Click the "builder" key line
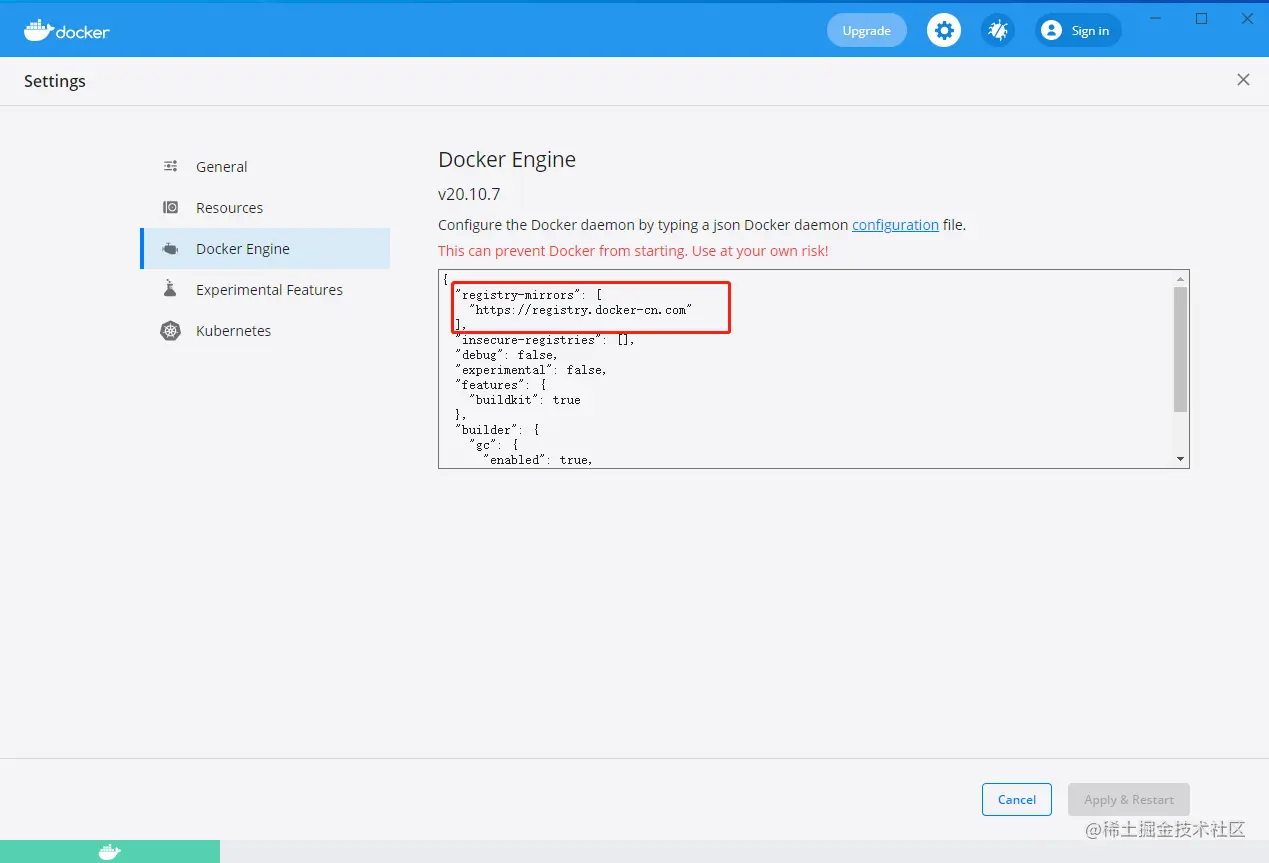Viewport: 1269px width, 863px height. 497,430
